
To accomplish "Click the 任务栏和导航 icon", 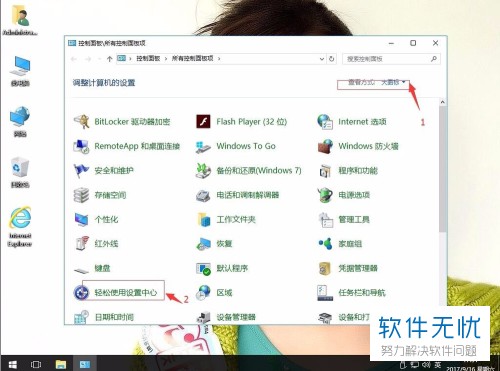I will 325,293.
